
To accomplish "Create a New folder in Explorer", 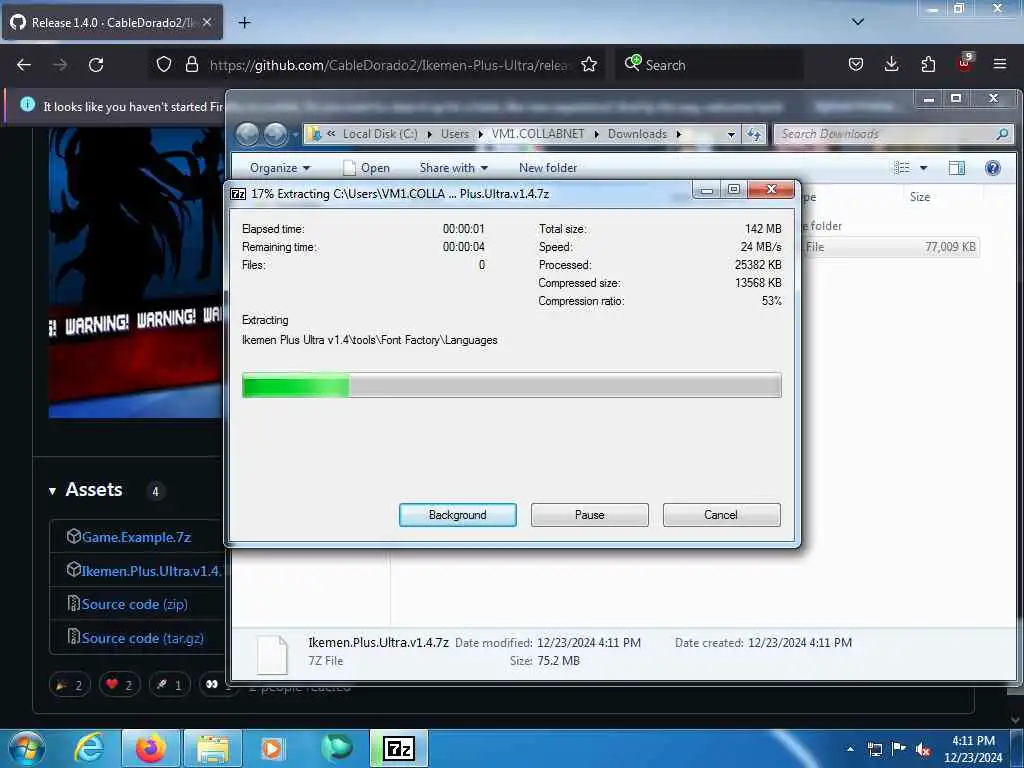I will (x=548, y=168).
